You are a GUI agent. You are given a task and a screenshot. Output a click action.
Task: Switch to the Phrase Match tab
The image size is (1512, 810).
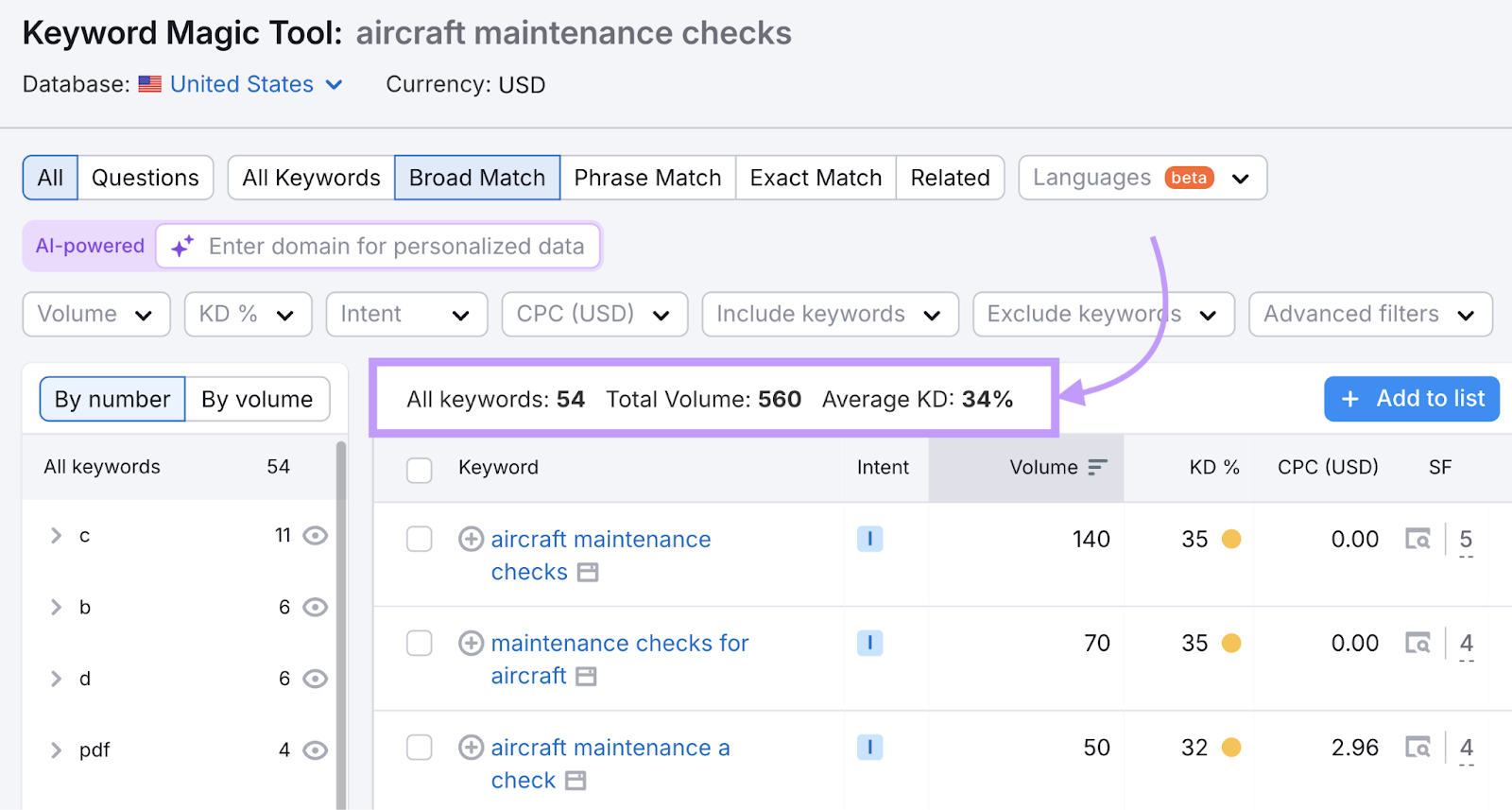[x=647, y=177]
